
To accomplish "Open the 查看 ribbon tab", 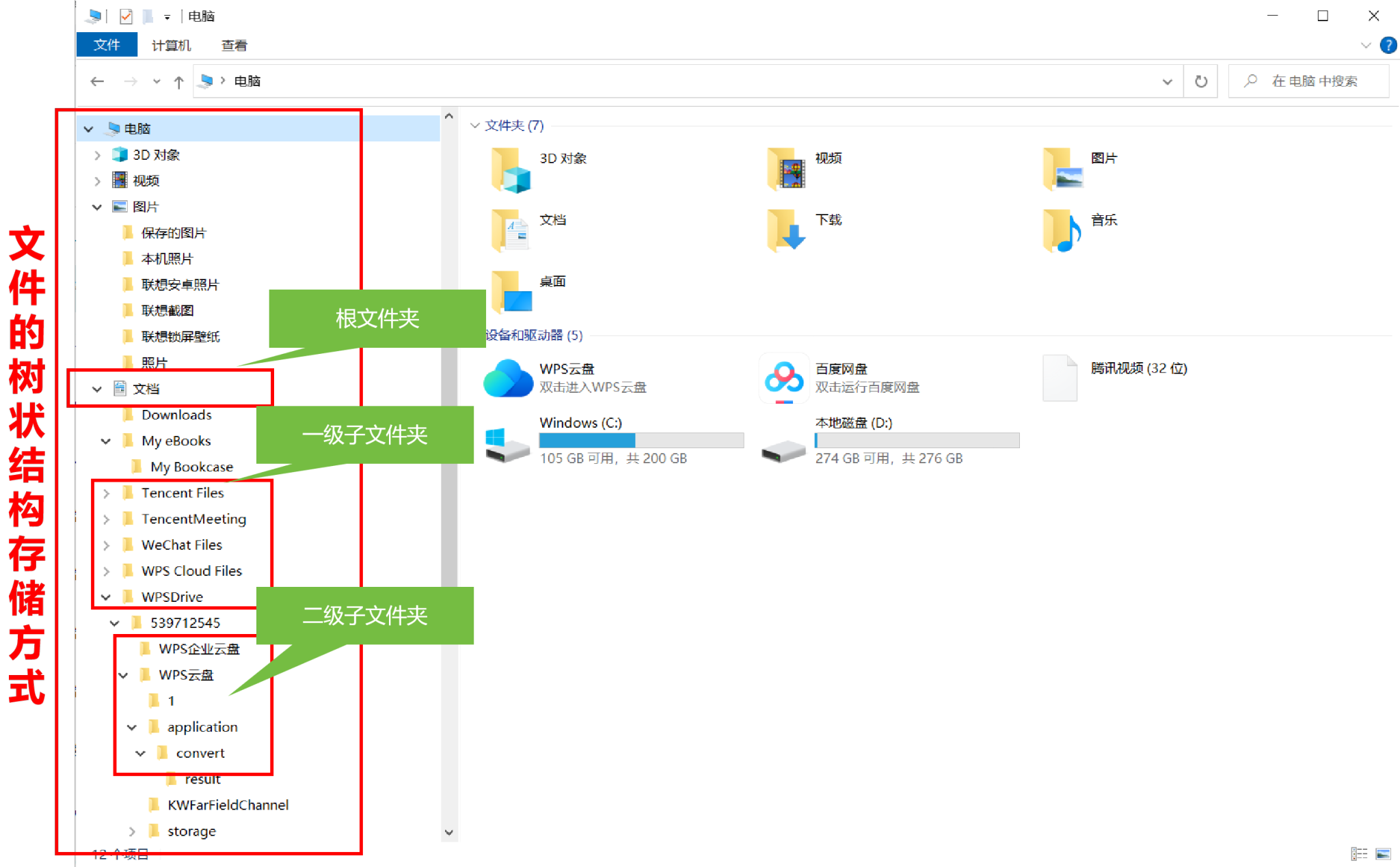I will point(234,45).
